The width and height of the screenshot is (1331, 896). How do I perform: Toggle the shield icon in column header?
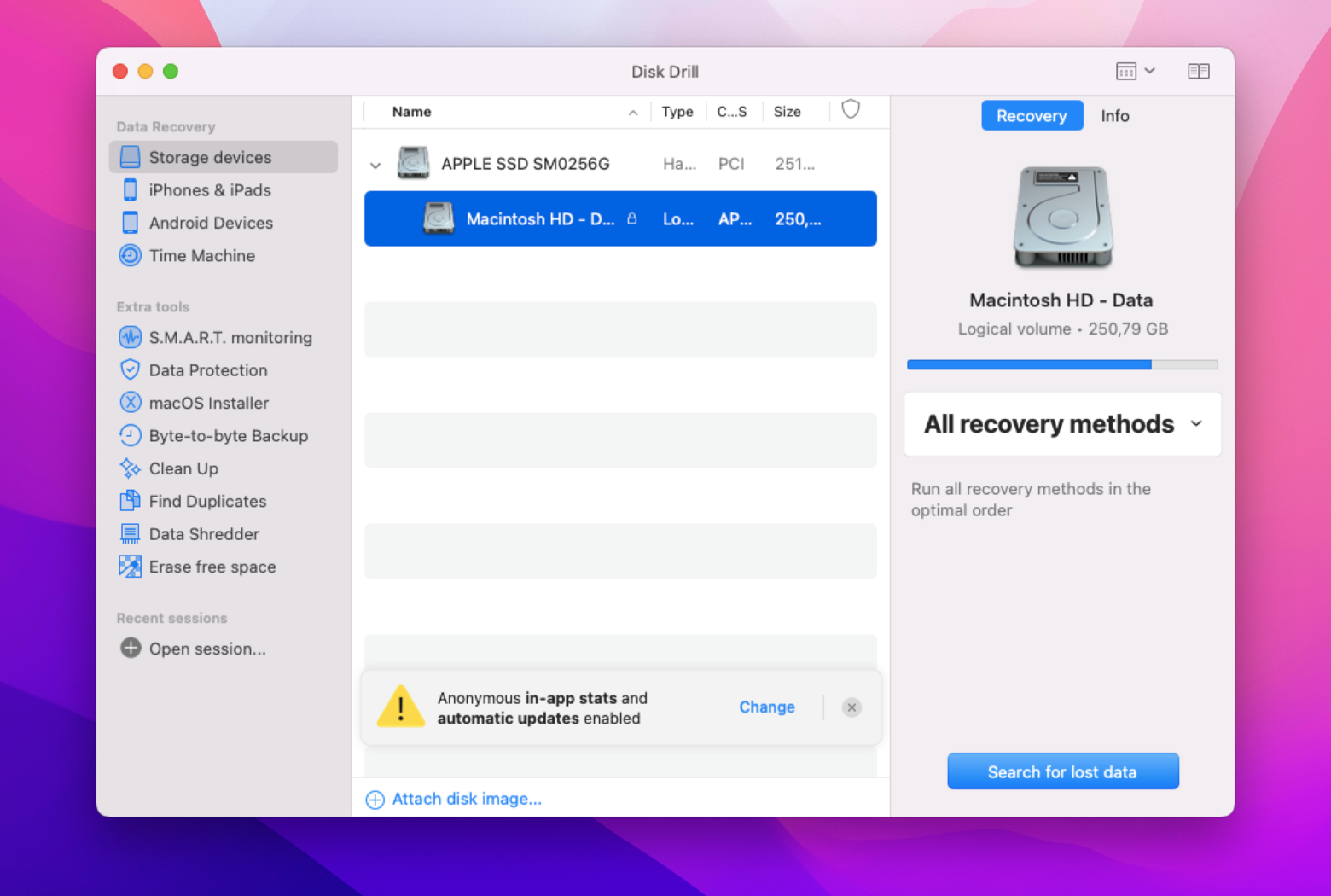pyautogui.click(x=851, y=109)
